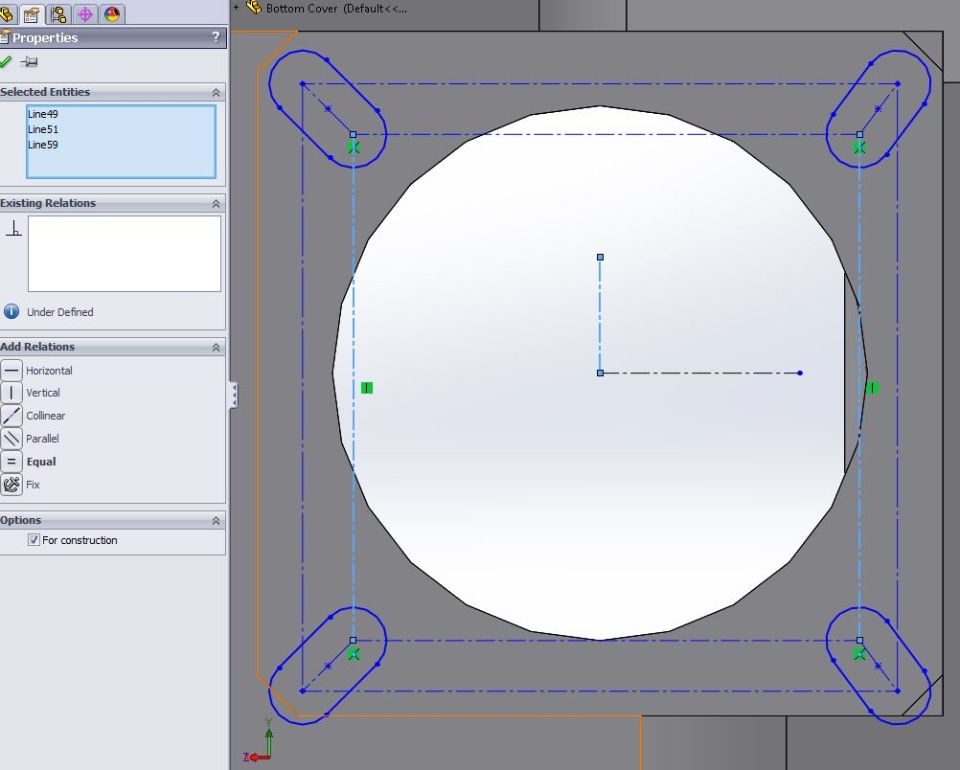Select the right endpoint of the horizontal centerline
This screenshot has width=960, height=770.
800,373
